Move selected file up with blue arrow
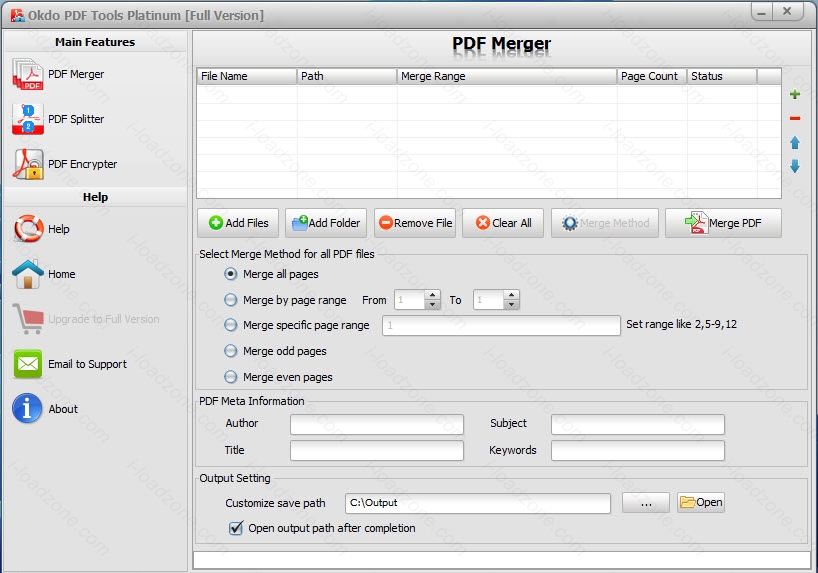The height and width of the screenshot is (573, 818). 795,142
